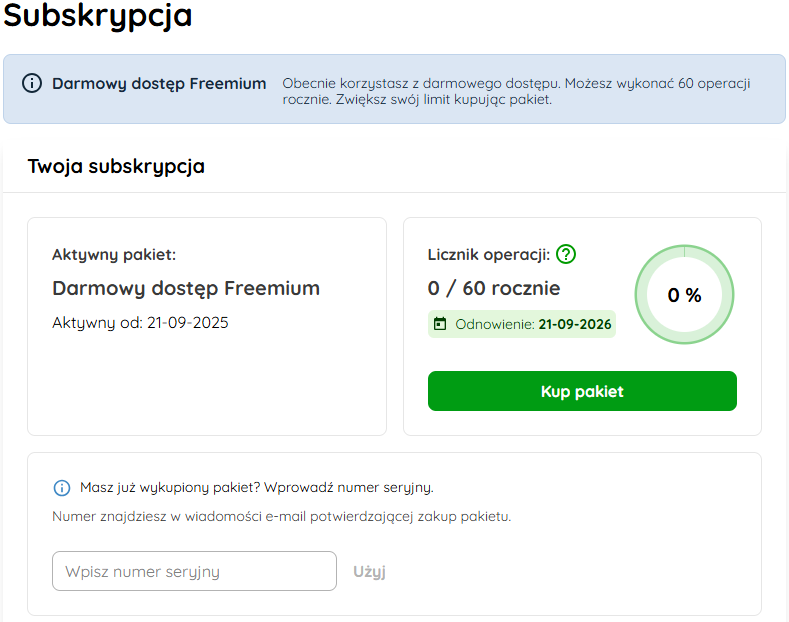Click the 0 / 60 rocznie counter text
The height and width of the screenshot is (622, 789).
pos(494,288)
